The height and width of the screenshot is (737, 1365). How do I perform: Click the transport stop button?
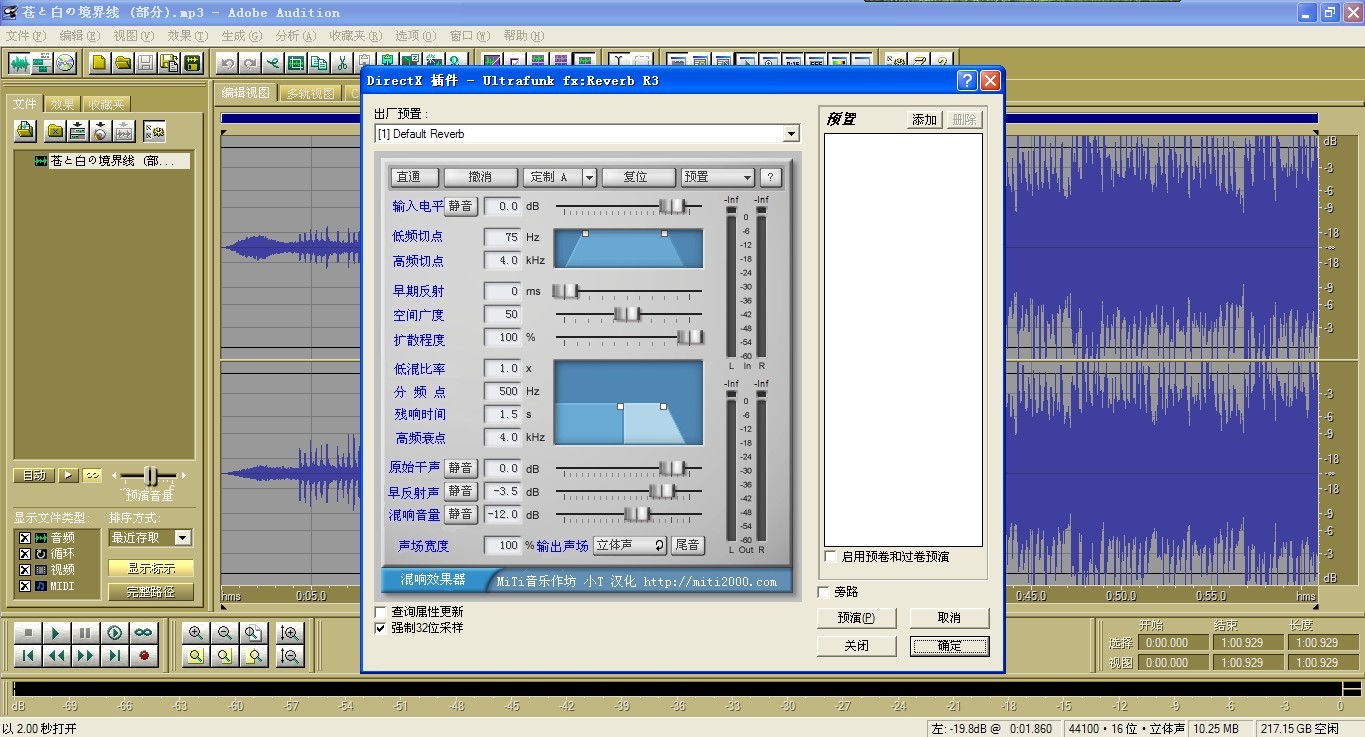tap(28, 633)
